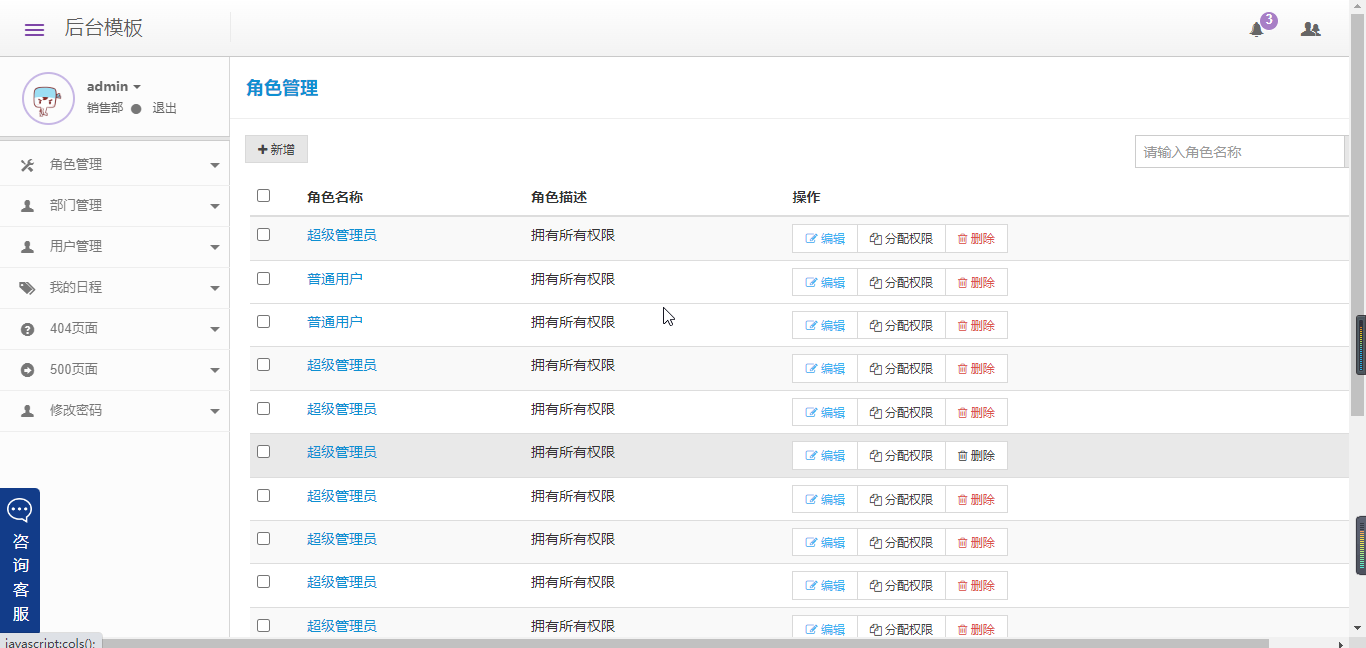1366x648 pixels.
Task: Click the arrow icon beside 500页面
Action: pos(27,370)
